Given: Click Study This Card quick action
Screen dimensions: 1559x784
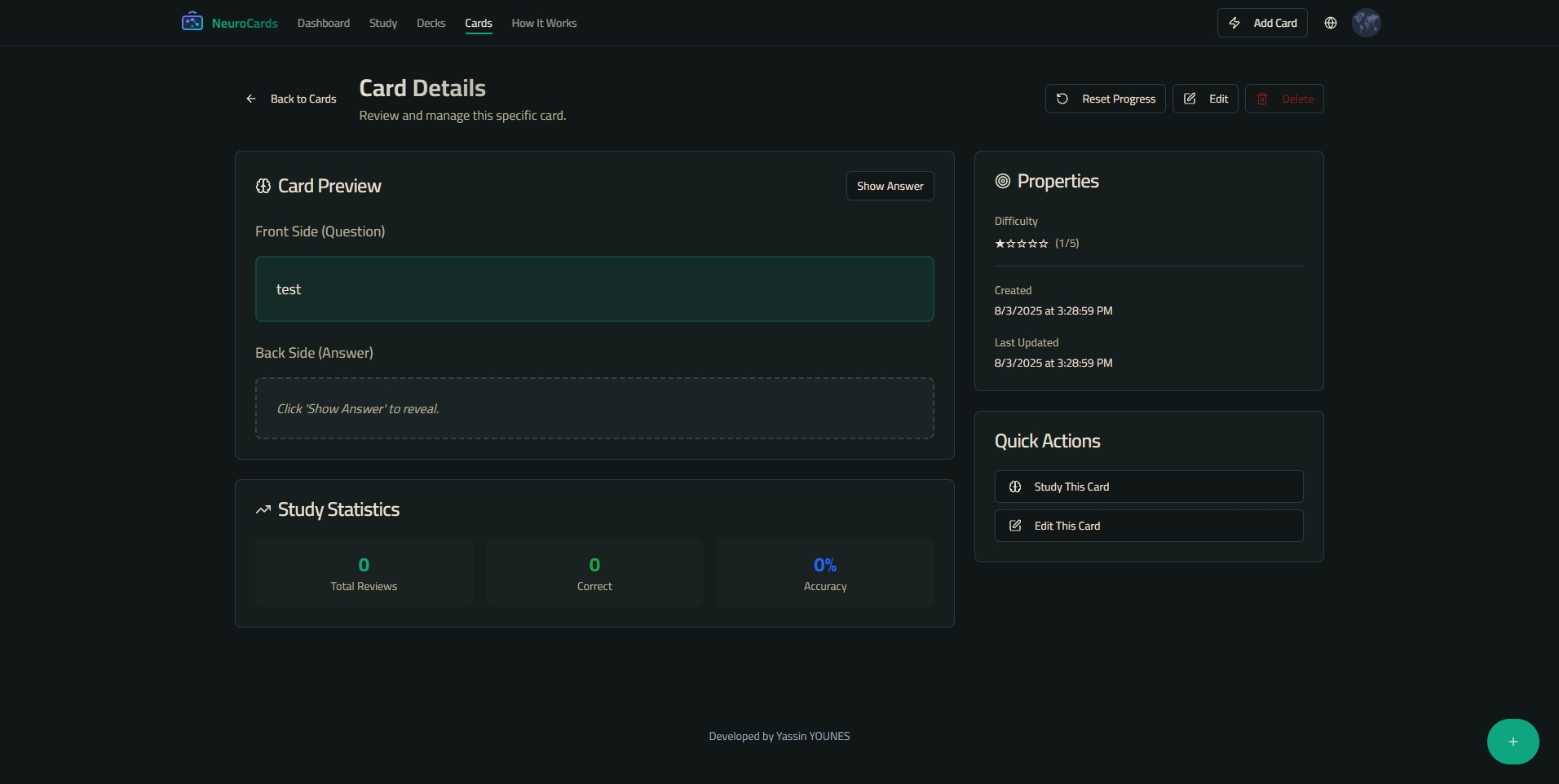Looking at the screenshot, I should pyautogui.click(x=1149, y=487).
